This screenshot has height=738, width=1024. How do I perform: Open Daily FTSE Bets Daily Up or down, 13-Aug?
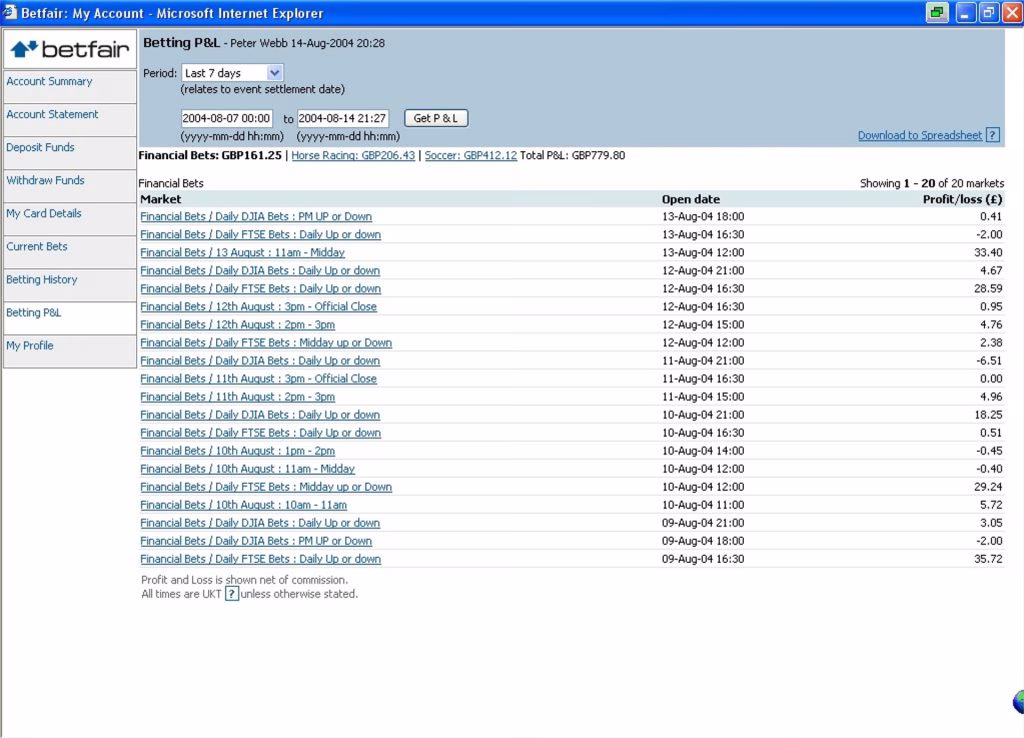pyautogui.click(x=261, y=234)
